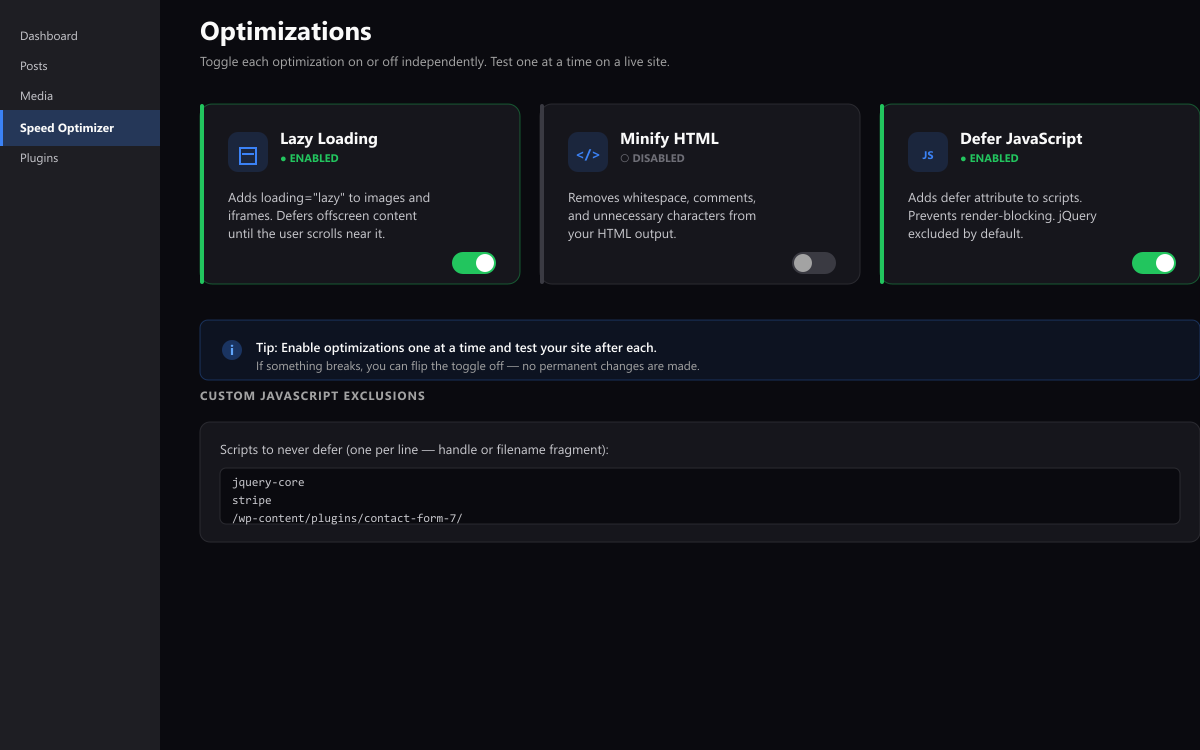Click the Lazy Loading description text
The image size is (1200, 750).
coord(329,216)
